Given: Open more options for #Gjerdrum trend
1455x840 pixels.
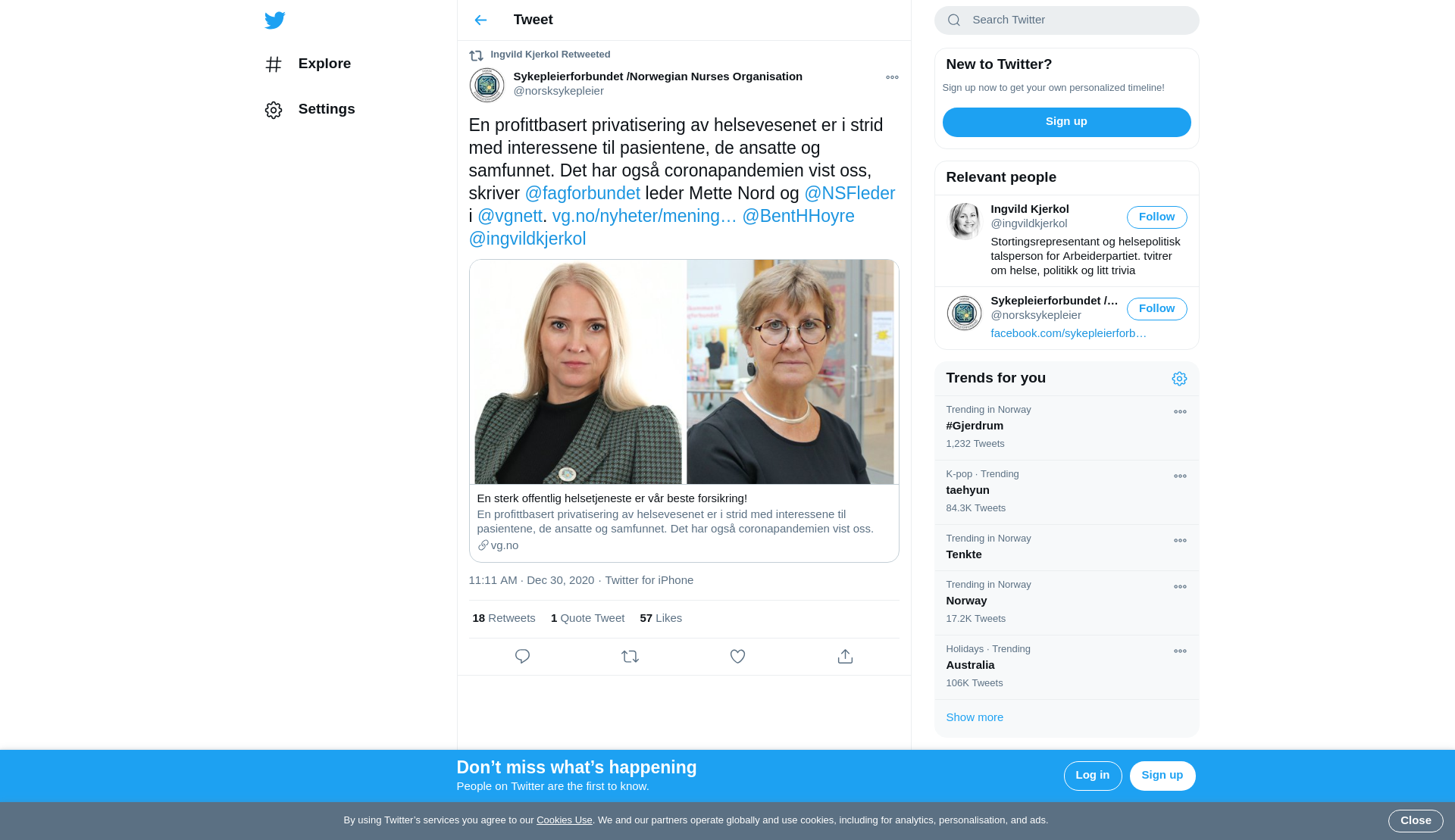Looking at the screenshot, I should click(1180, 412).
